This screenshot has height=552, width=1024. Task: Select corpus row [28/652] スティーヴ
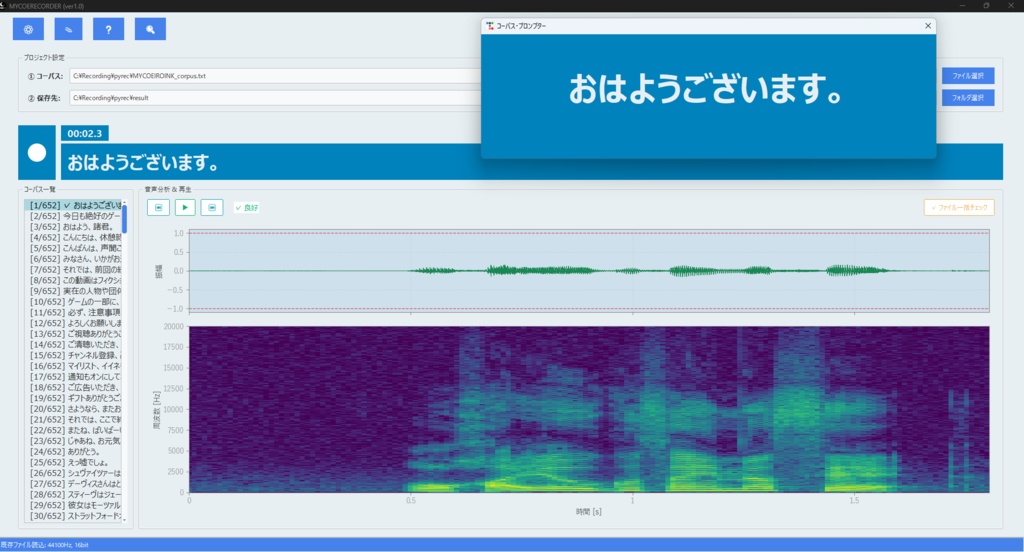[x=73, y=495]
